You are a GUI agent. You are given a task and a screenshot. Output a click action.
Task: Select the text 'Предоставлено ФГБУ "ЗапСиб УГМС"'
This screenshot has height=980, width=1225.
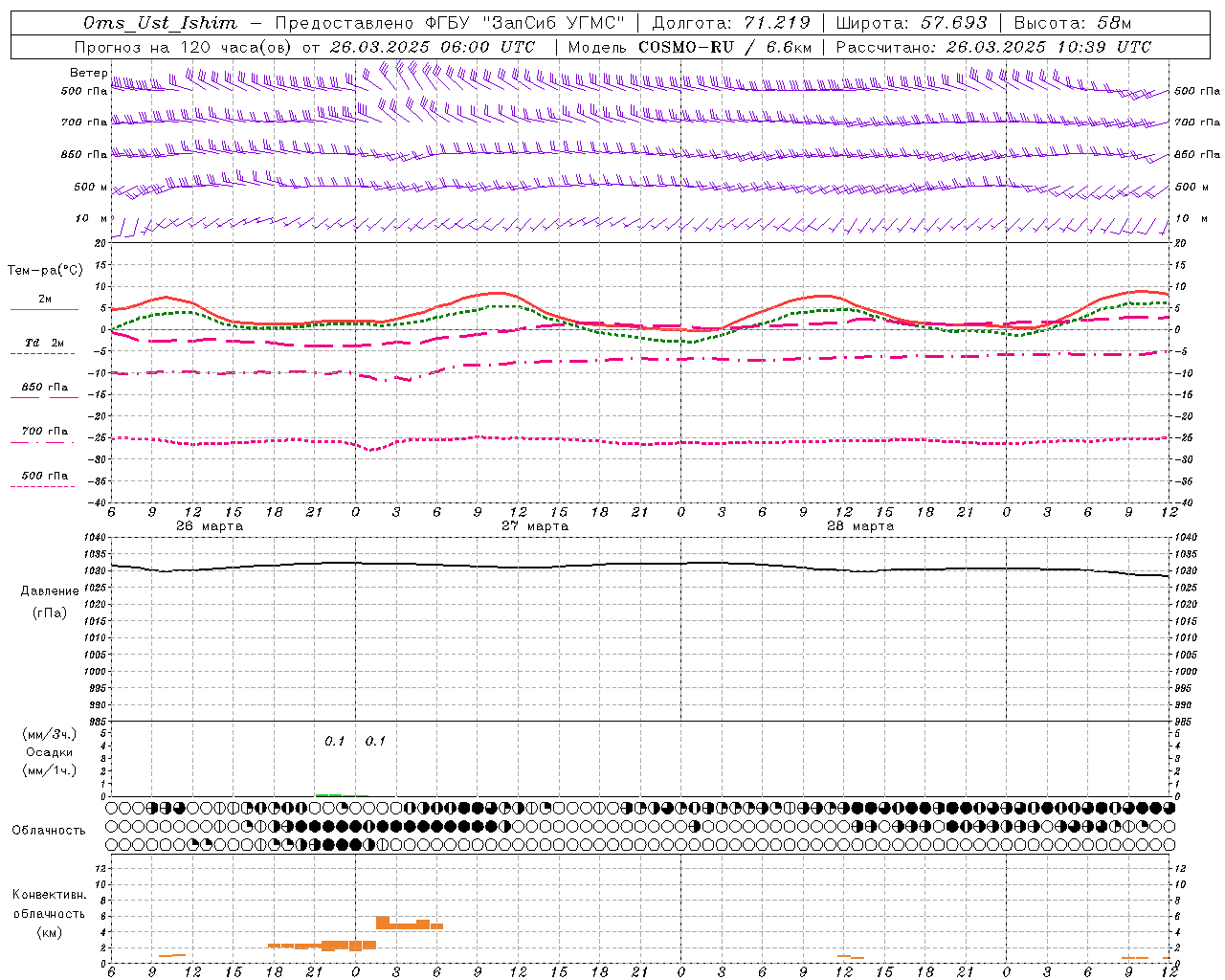click(450, 23)
